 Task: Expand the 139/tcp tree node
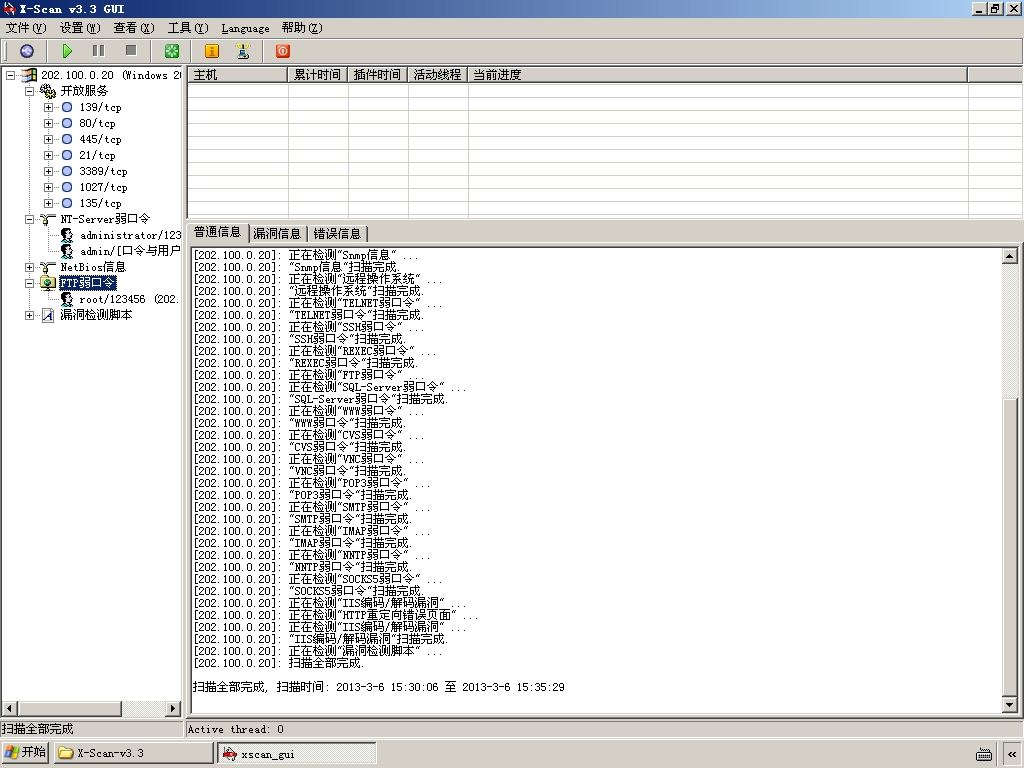[x=48, y=107]
